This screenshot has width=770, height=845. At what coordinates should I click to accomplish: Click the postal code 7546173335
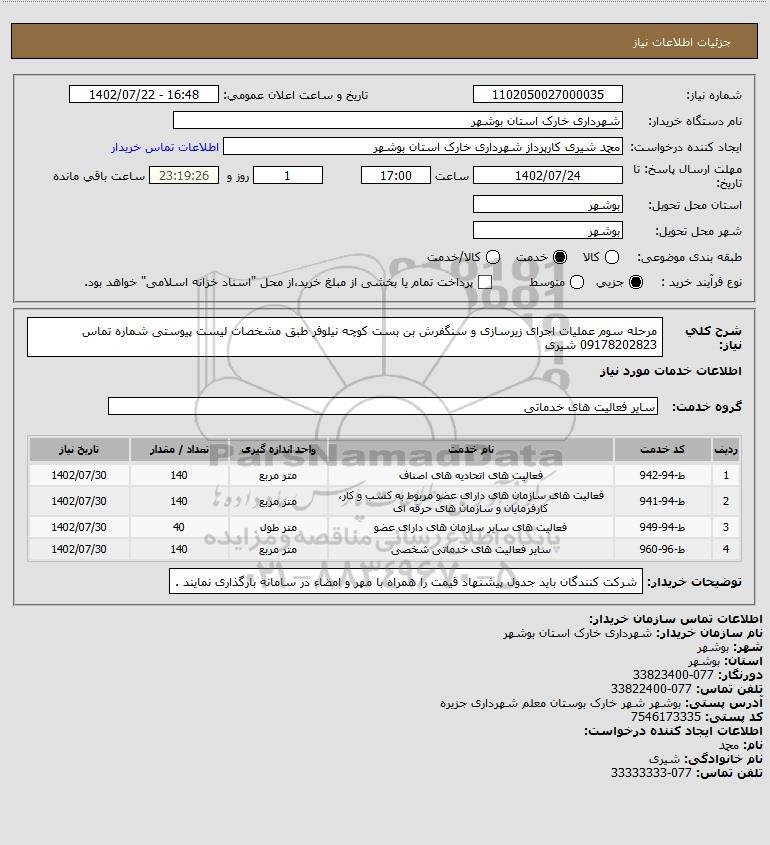[x=666, y=717]
